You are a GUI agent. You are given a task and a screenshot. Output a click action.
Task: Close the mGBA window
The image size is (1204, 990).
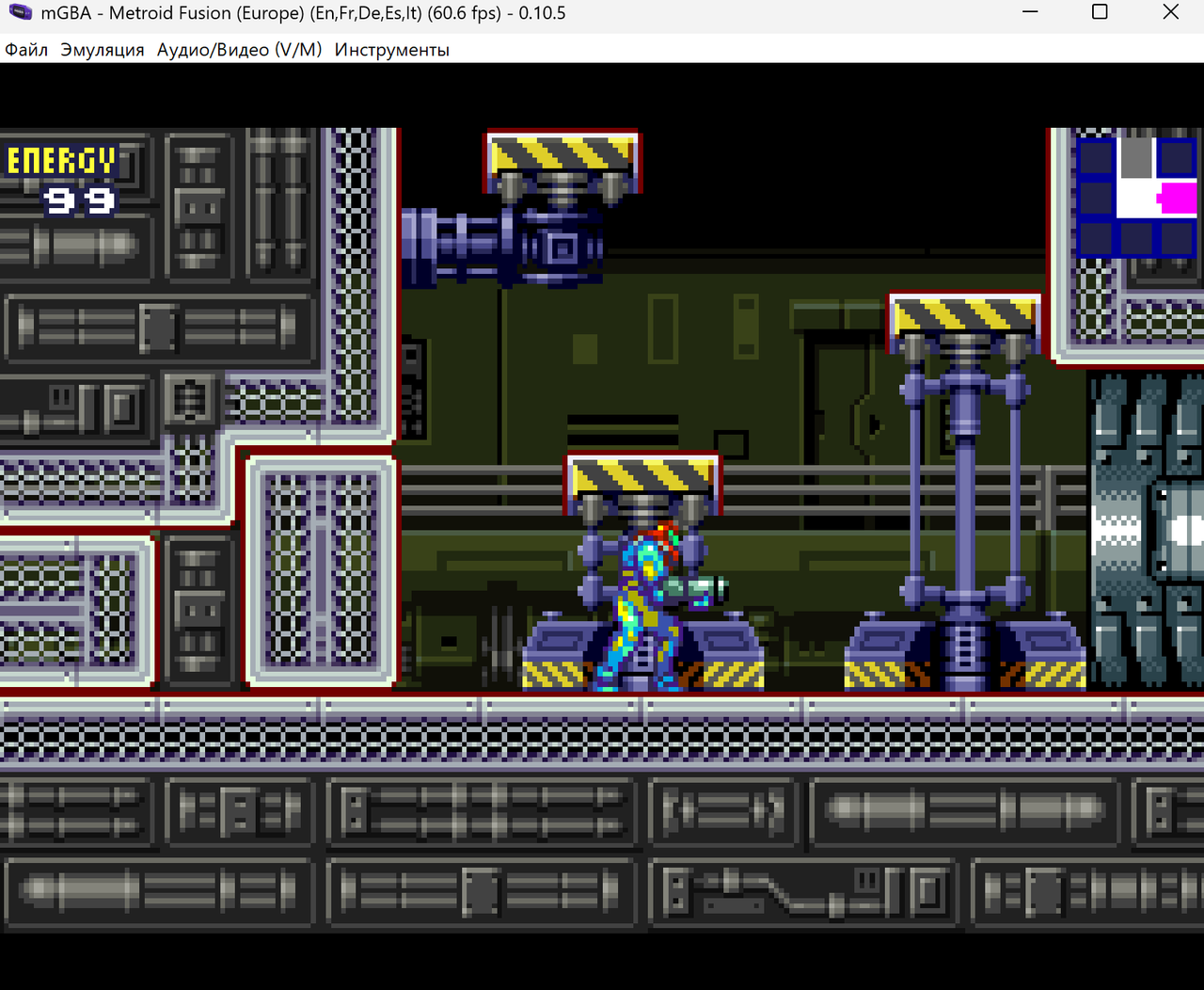[x=1170, y=12]
